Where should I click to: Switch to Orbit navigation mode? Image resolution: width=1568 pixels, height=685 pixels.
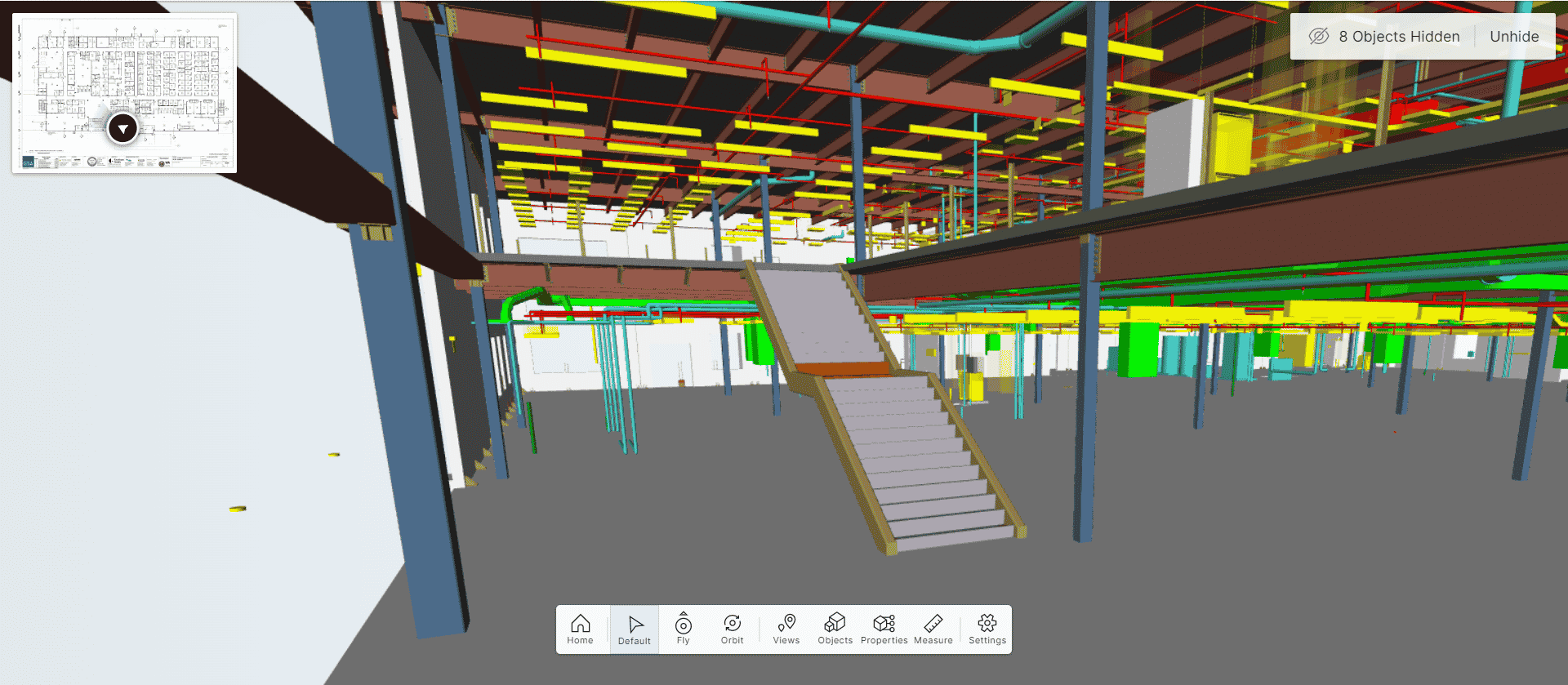(x=733, y=629)
